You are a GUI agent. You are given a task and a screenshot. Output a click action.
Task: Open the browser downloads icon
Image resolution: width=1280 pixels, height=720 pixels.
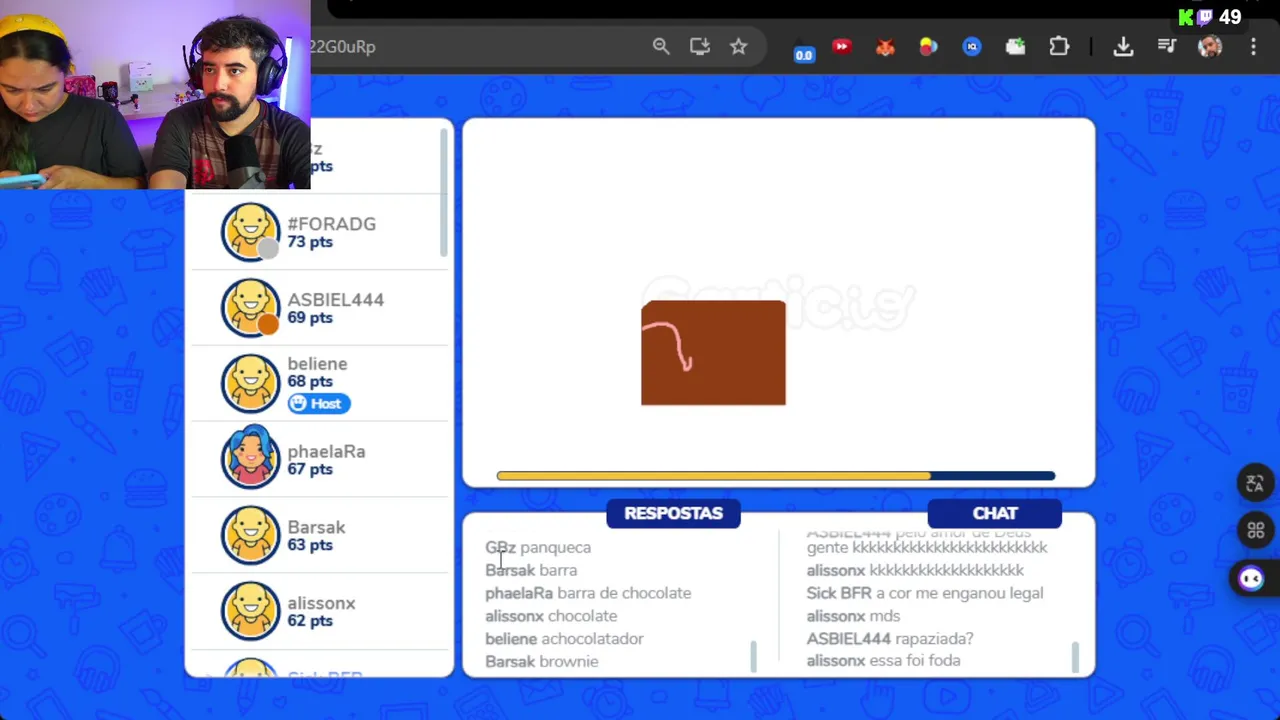click(x=1123, y=46)
